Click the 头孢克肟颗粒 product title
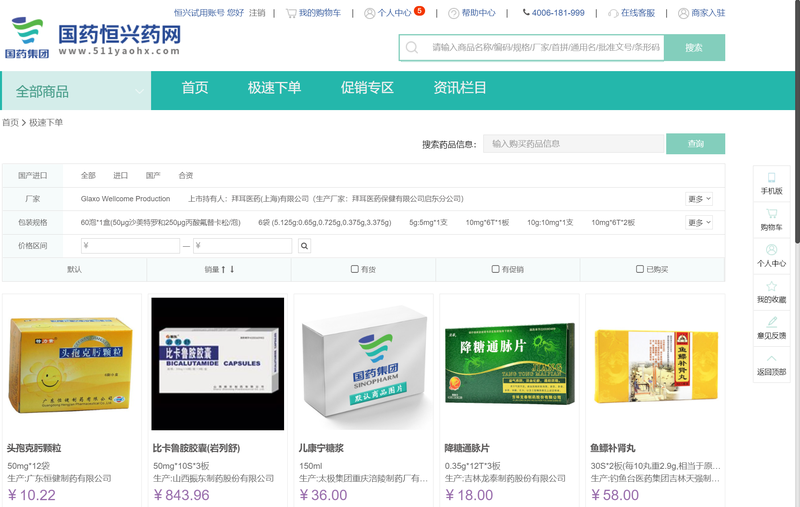This screenshot has height=507, width=800. (34, 448)
